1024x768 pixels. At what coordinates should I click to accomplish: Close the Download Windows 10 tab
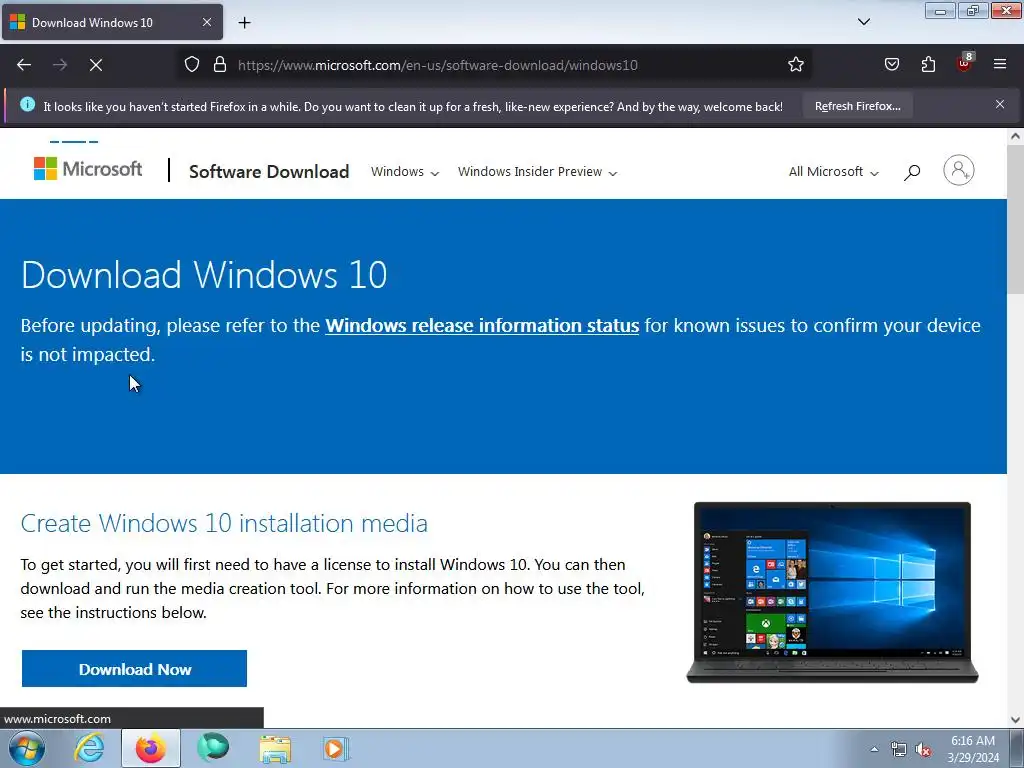click(206, 22)
